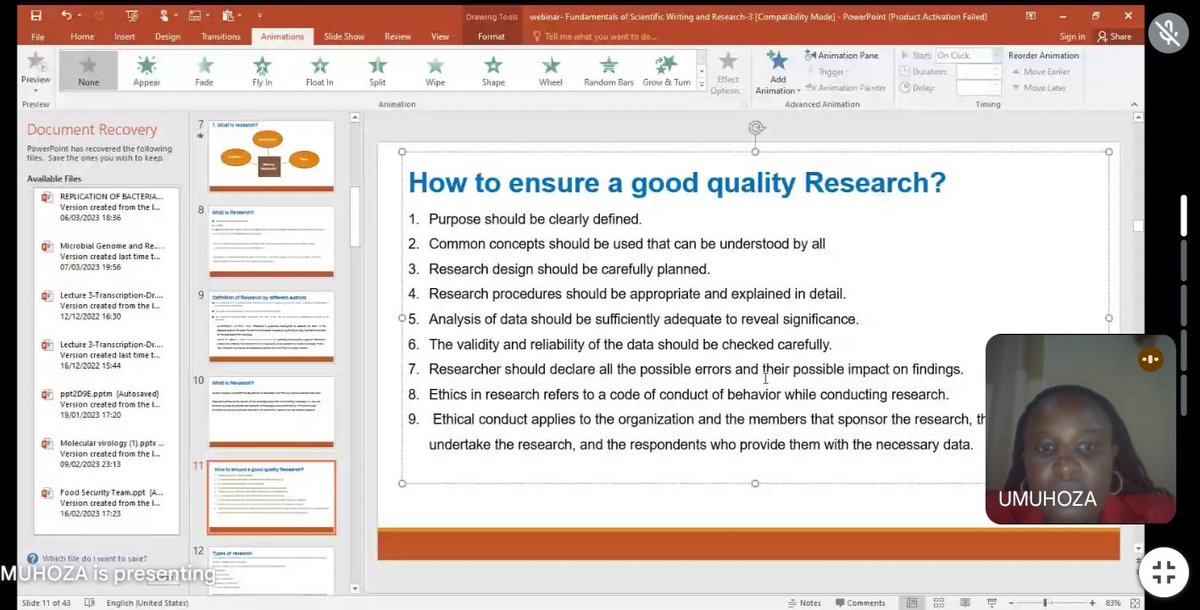Open the View ribbon tab
Screen dimensions: 1200x610
[439, 37]
